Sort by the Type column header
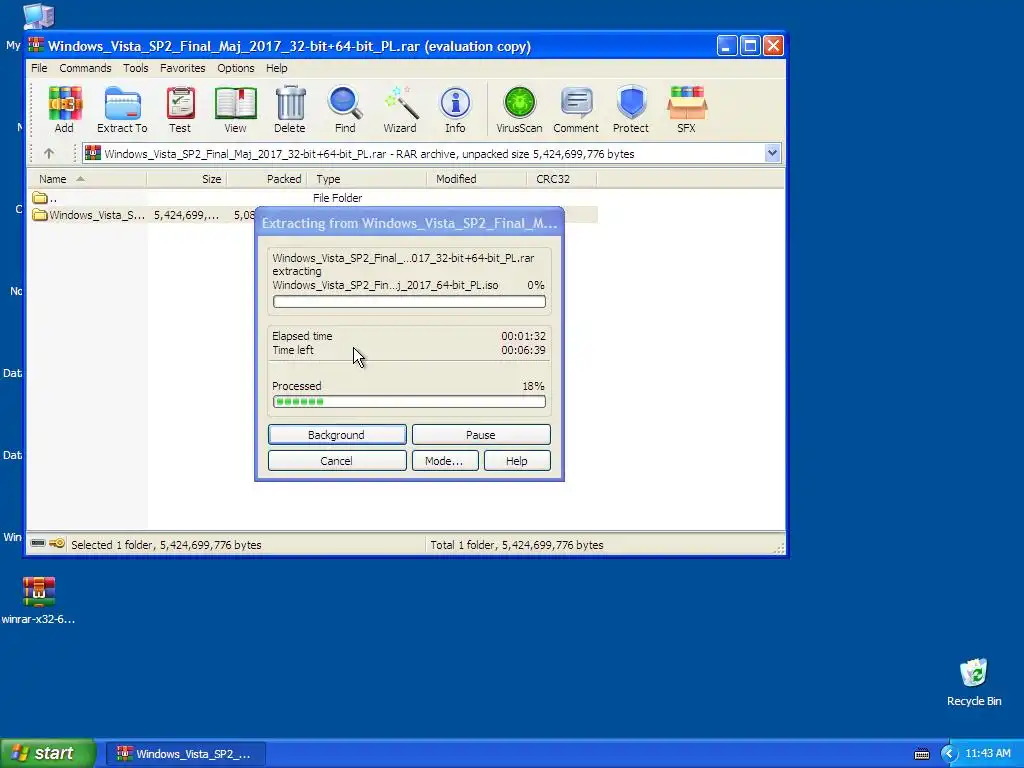 366,179
